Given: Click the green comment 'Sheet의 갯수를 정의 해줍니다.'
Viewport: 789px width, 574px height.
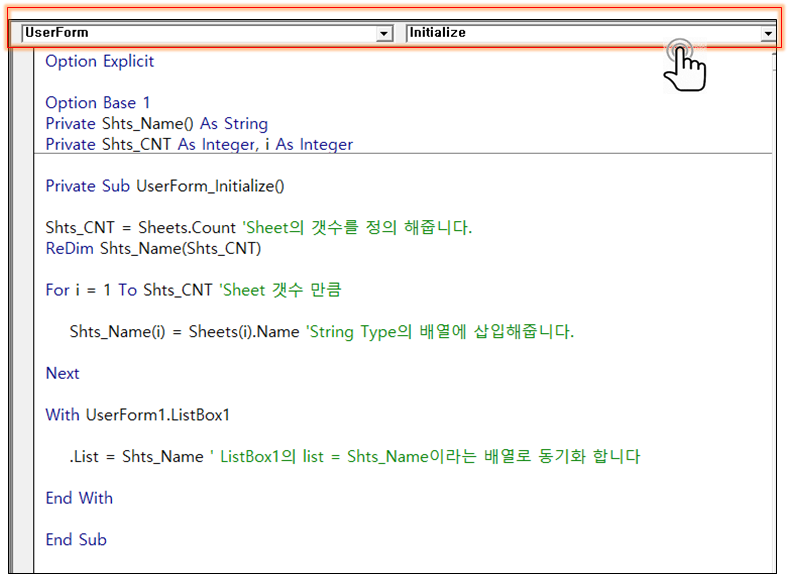Looking at the screenshot, I should click(x=357, y=227).
